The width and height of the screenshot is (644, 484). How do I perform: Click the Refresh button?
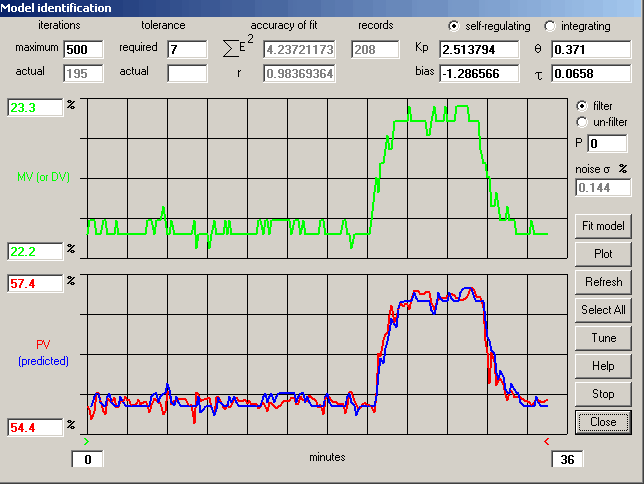[x=603, y=282]
